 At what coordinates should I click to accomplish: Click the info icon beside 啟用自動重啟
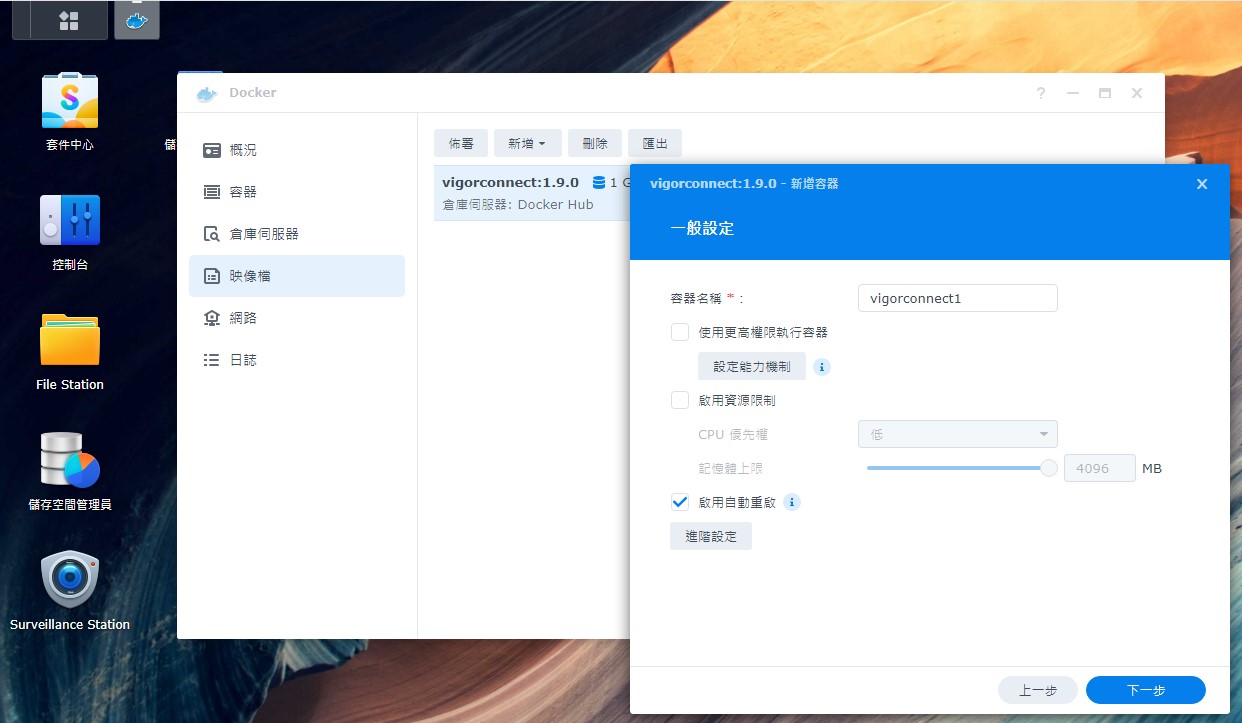[792, 502]
